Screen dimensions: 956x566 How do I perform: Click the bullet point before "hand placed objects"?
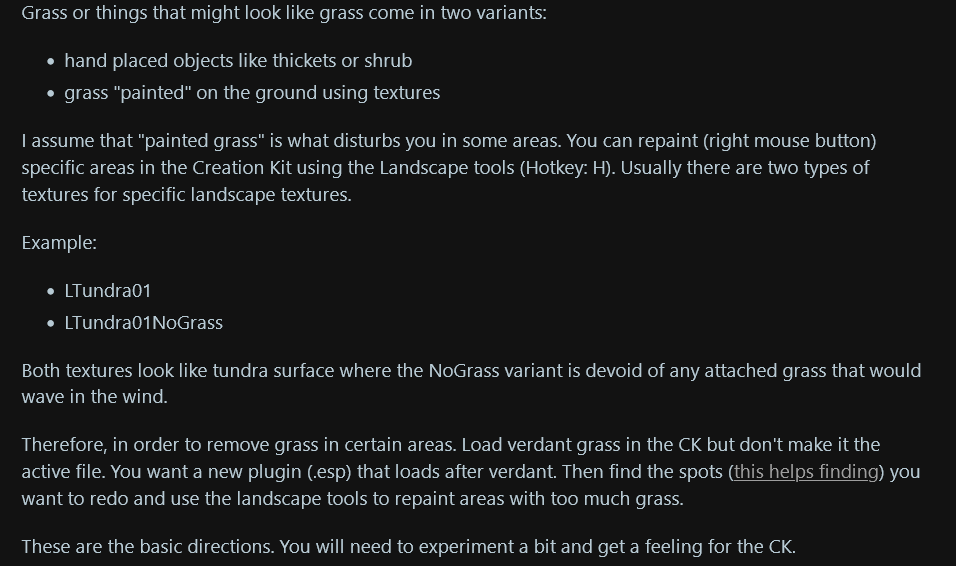point(51,62)
